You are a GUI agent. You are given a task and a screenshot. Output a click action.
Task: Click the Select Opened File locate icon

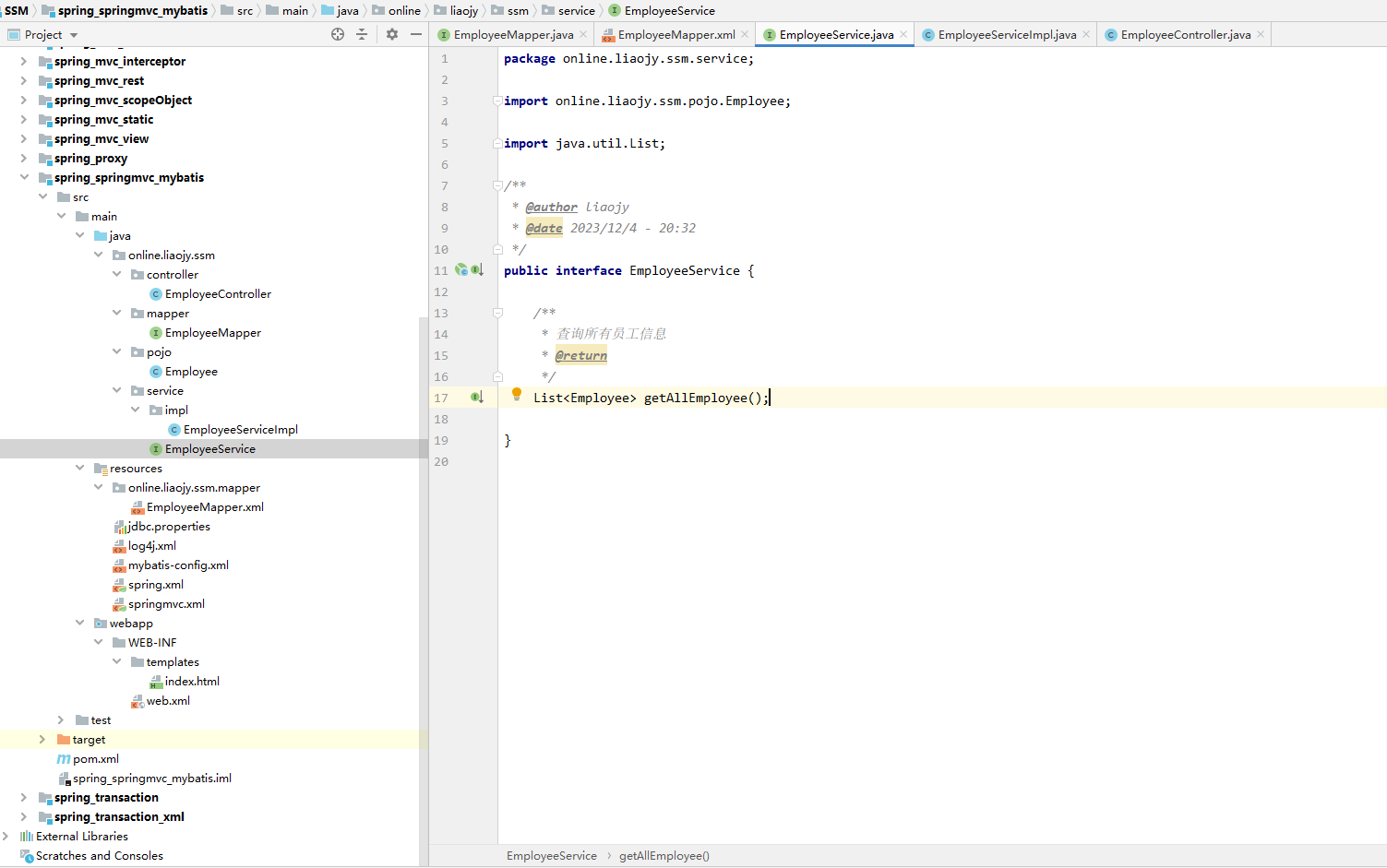(338, 34)
